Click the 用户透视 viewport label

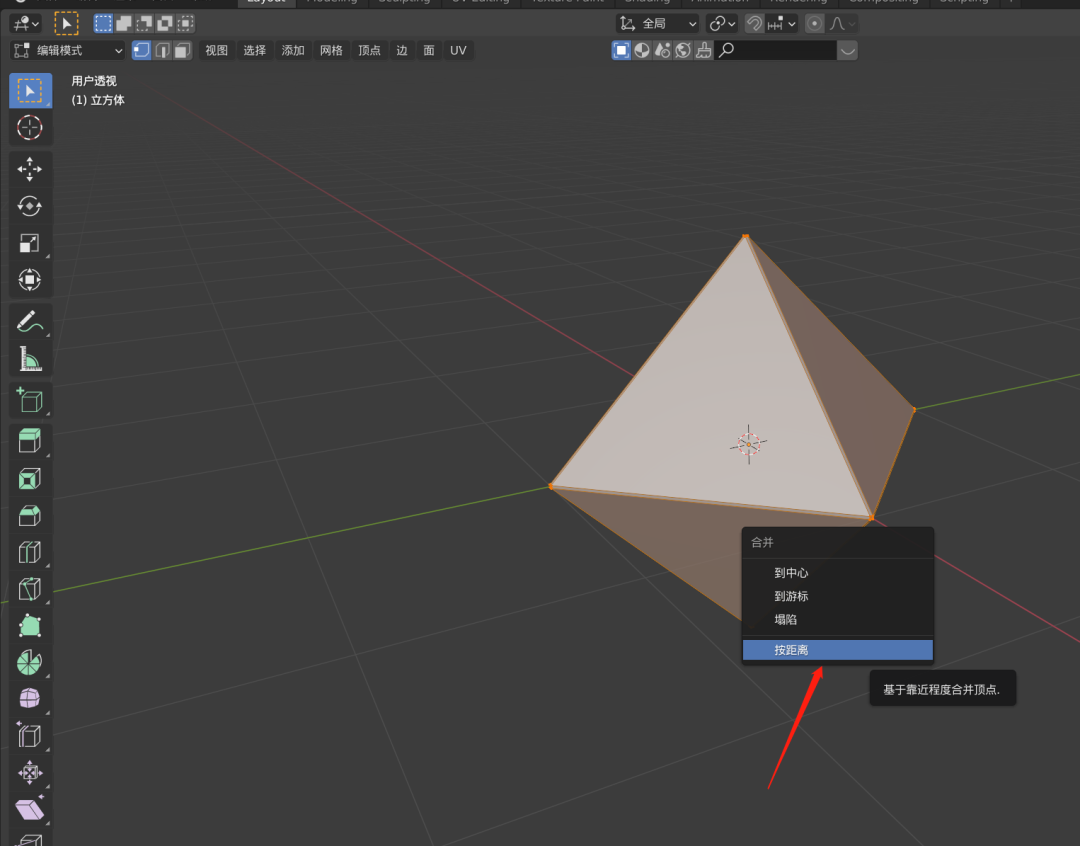coord(94,81)
